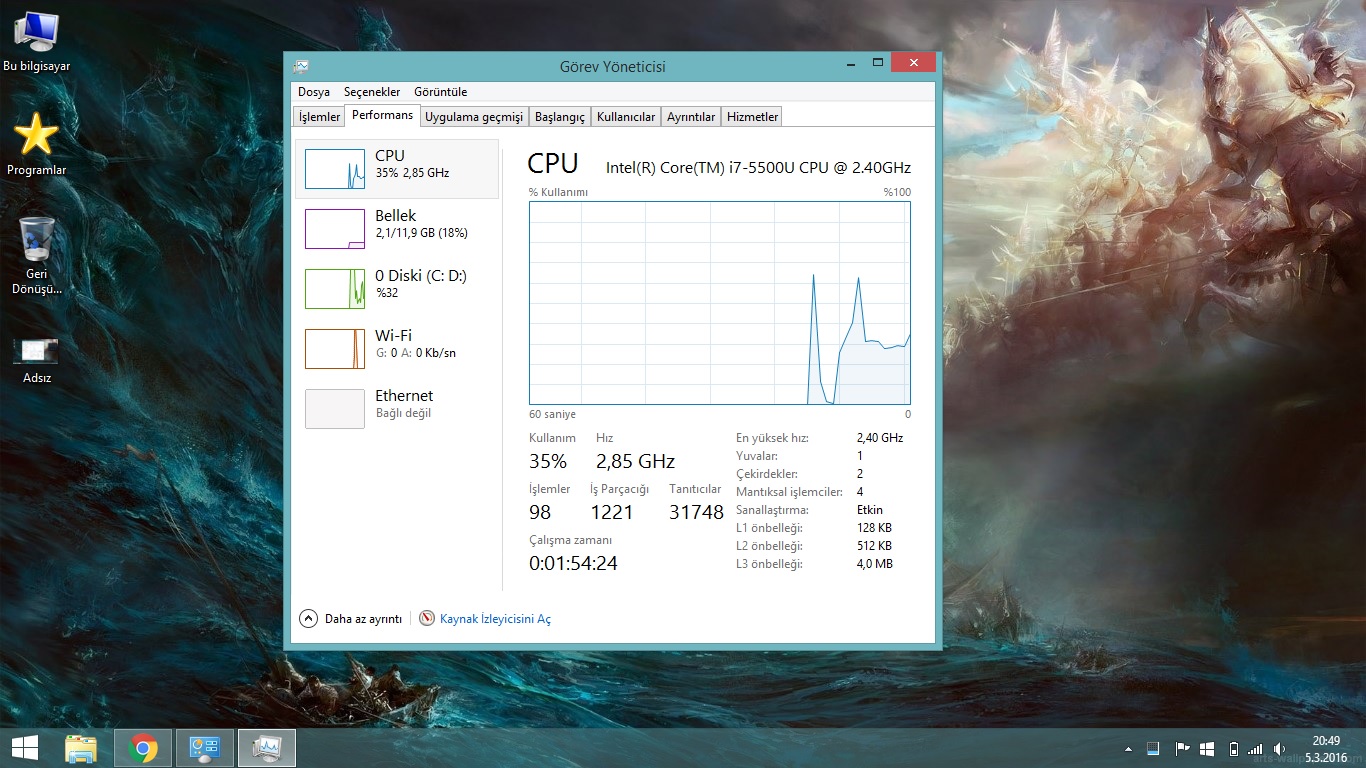Image resolution: width=1366 pixels, height=768 pixels.
Task: Click the uptime value 0:01:54:24
Action: click(x=573, y=564)
